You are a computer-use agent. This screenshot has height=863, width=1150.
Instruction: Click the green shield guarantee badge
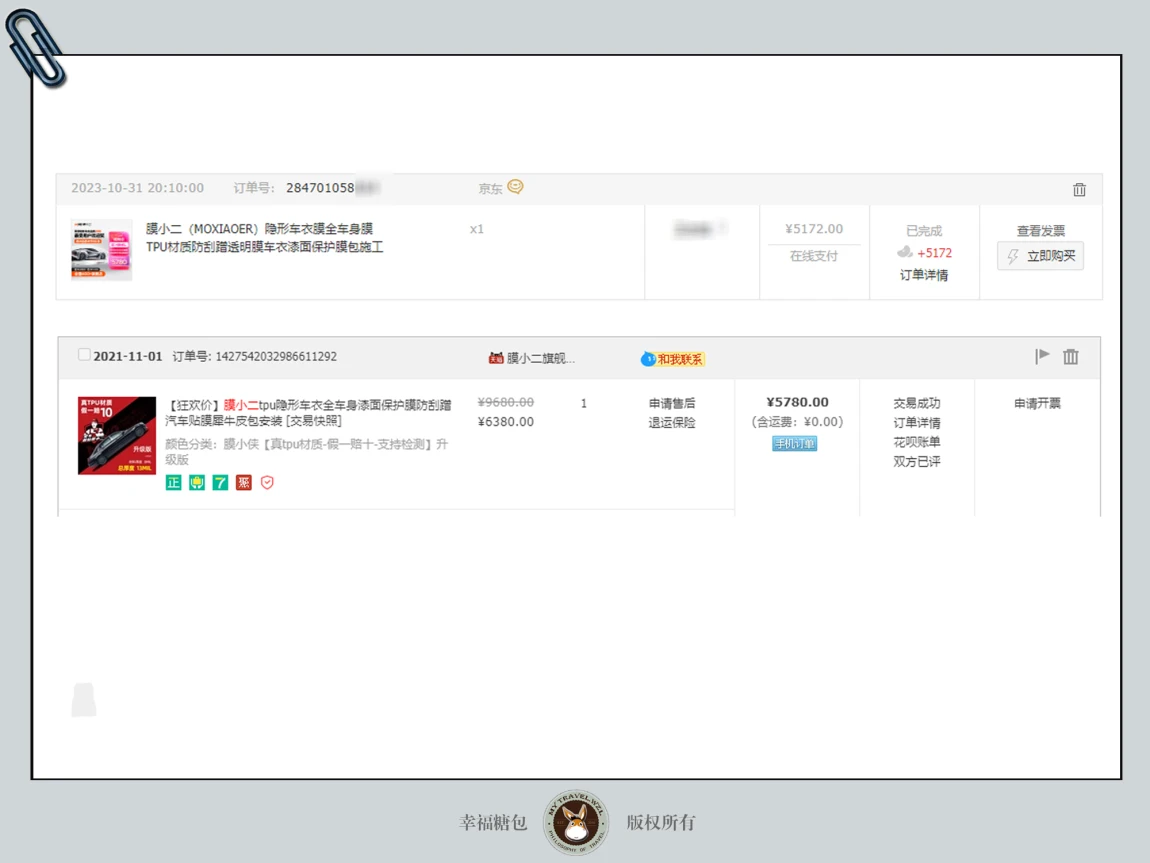tap(197, 482)
